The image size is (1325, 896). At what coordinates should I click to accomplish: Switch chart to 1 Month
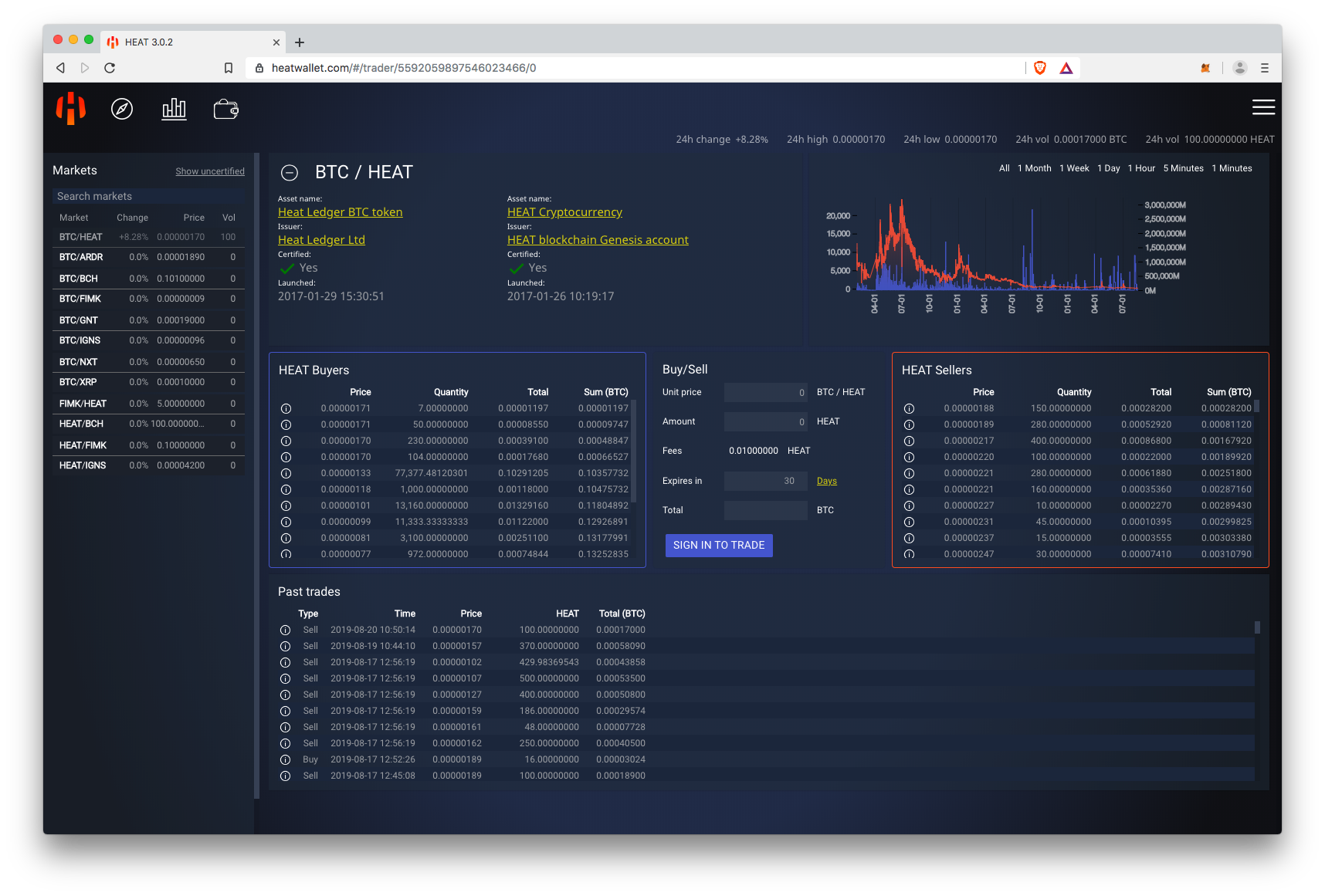(x=1034, y=168)
